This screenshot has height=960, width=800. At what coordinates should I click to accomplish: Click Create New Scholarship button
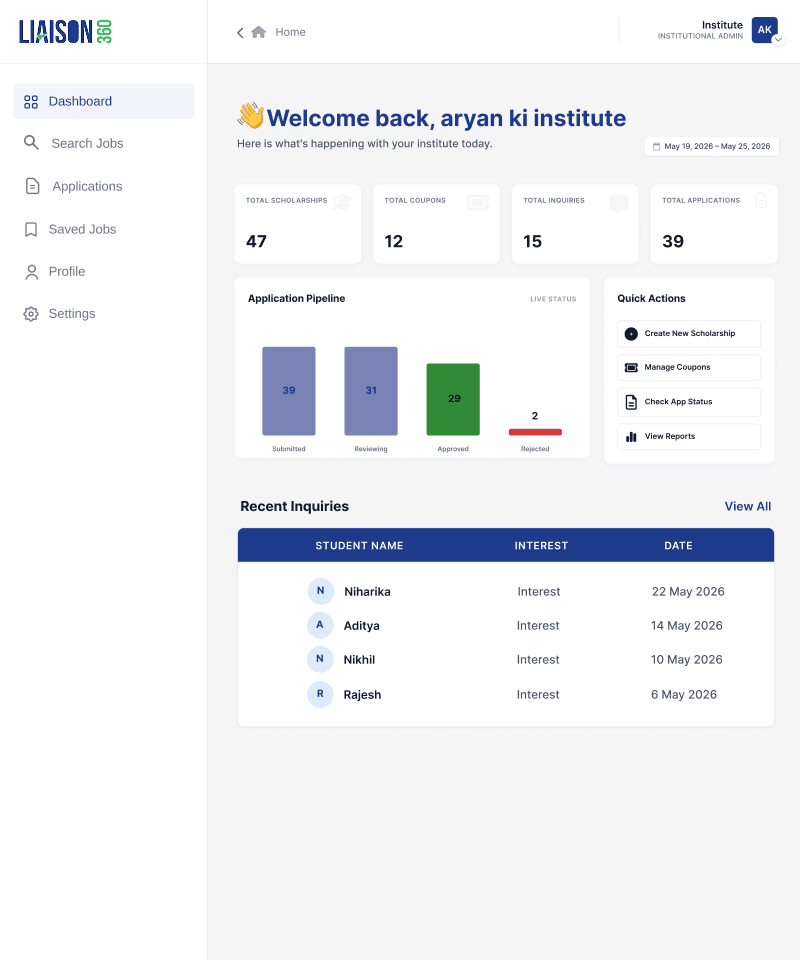[689, 334]
